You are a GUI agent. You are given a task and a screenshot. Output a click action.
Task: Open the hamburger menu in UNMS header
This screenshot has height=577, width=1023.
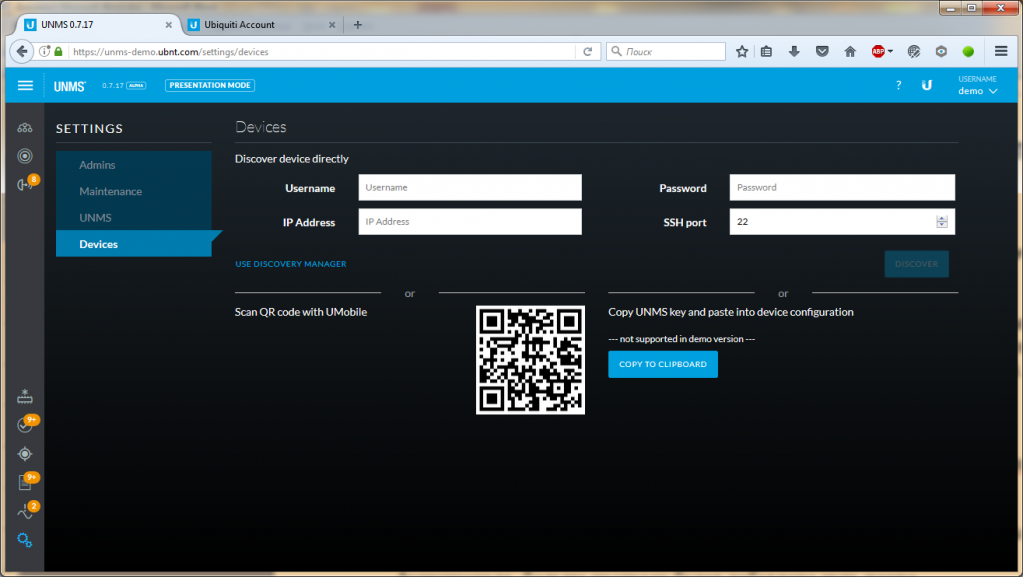(25, 86)
